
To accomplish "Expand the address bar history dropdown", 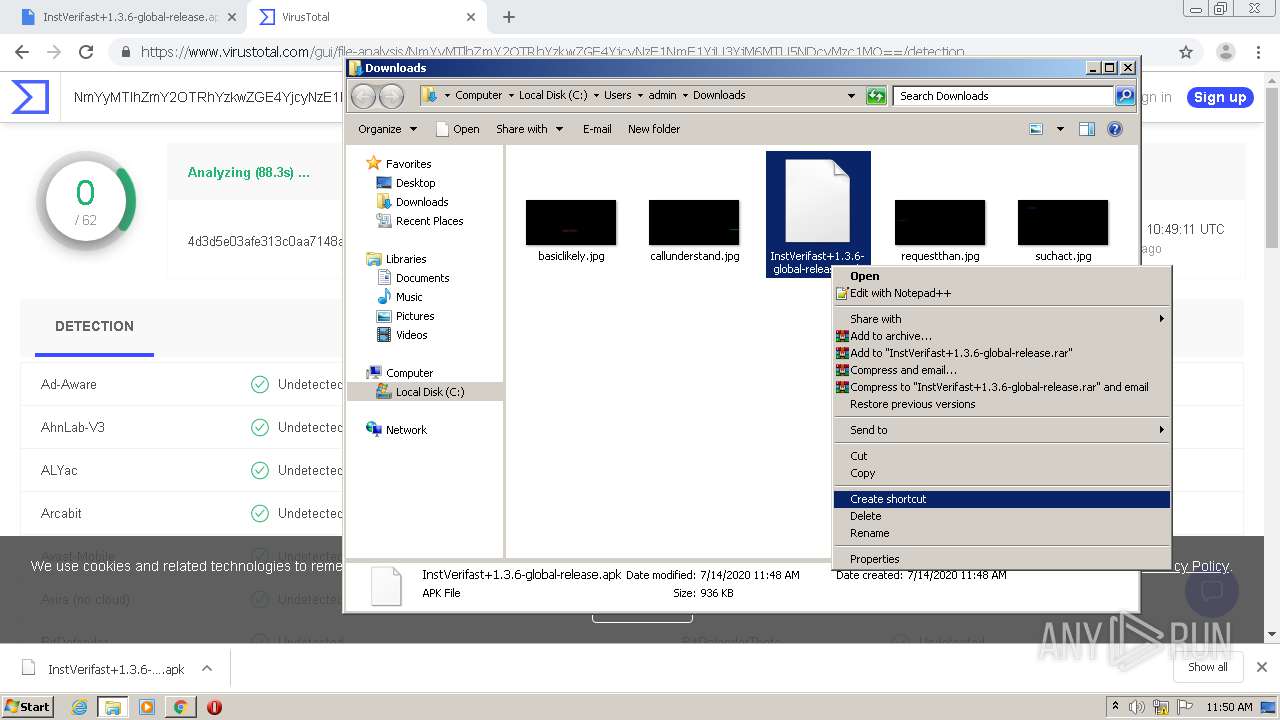I will pos(851,96).
